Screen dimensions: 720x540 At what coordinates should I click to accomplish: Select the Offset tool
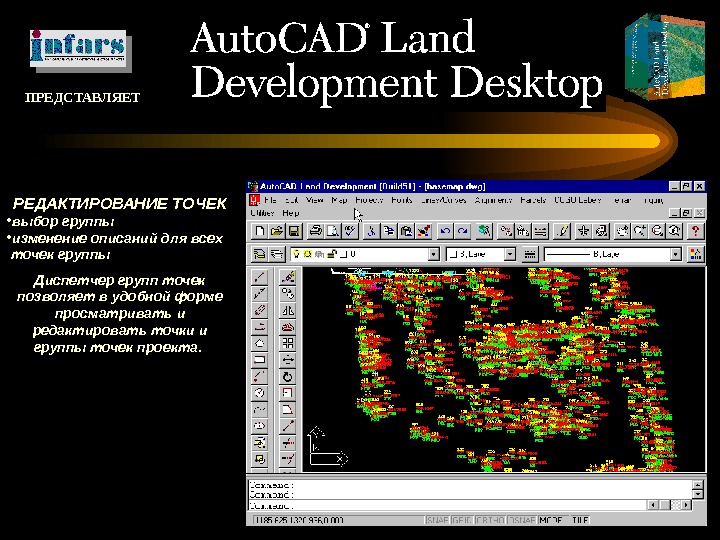pyautogui.click(x=287, y=326)
